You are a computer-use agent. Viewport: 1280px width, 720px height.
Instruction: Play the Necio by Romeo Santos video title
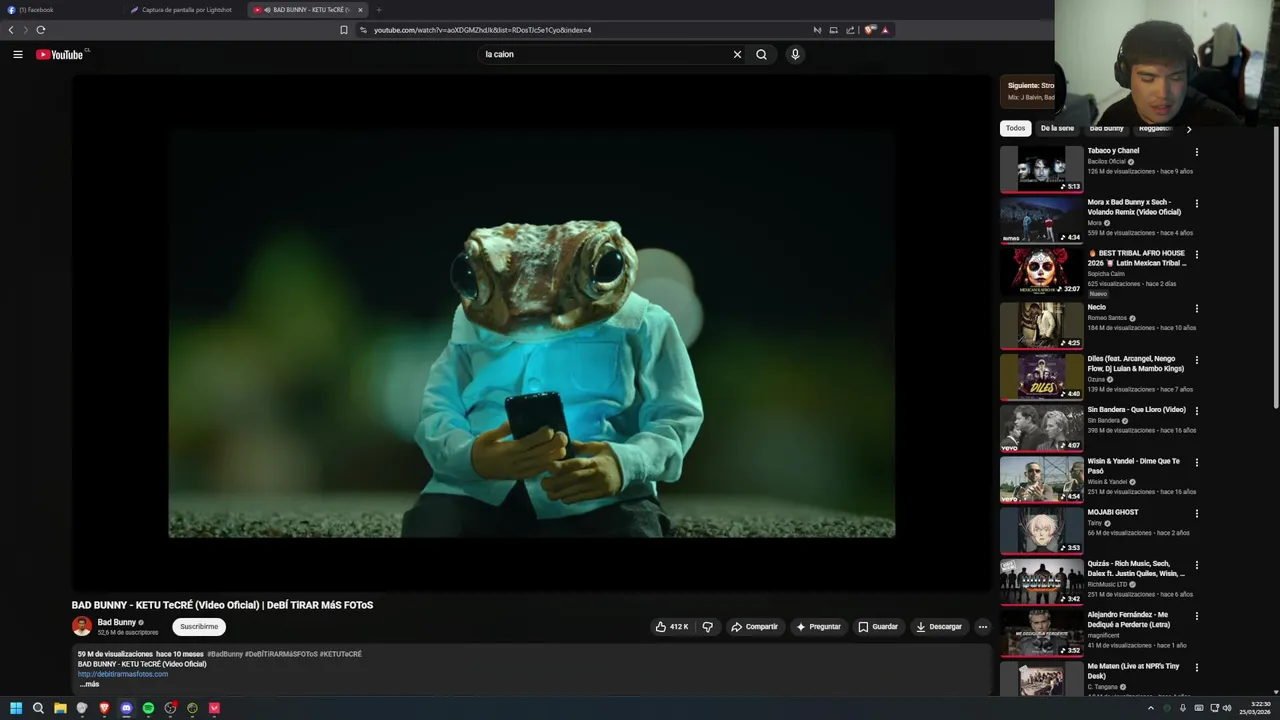(1097, 307)
